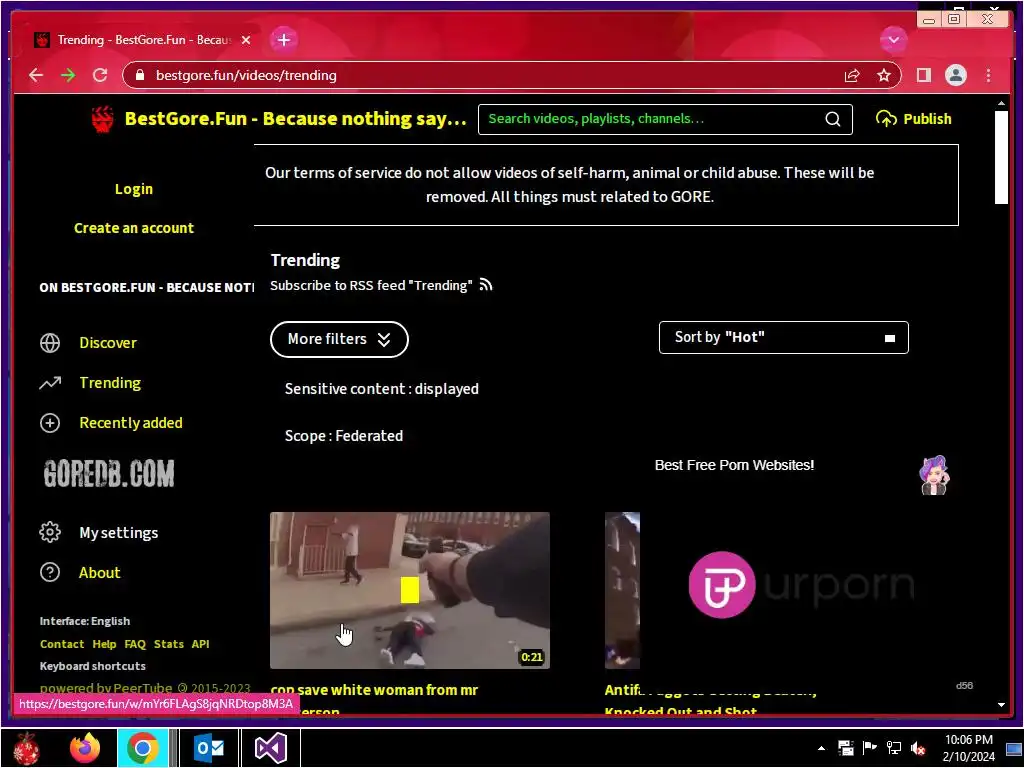Click the share page icon in the address bar
This screenshot has width=1024, height=768.
point(852,76)
